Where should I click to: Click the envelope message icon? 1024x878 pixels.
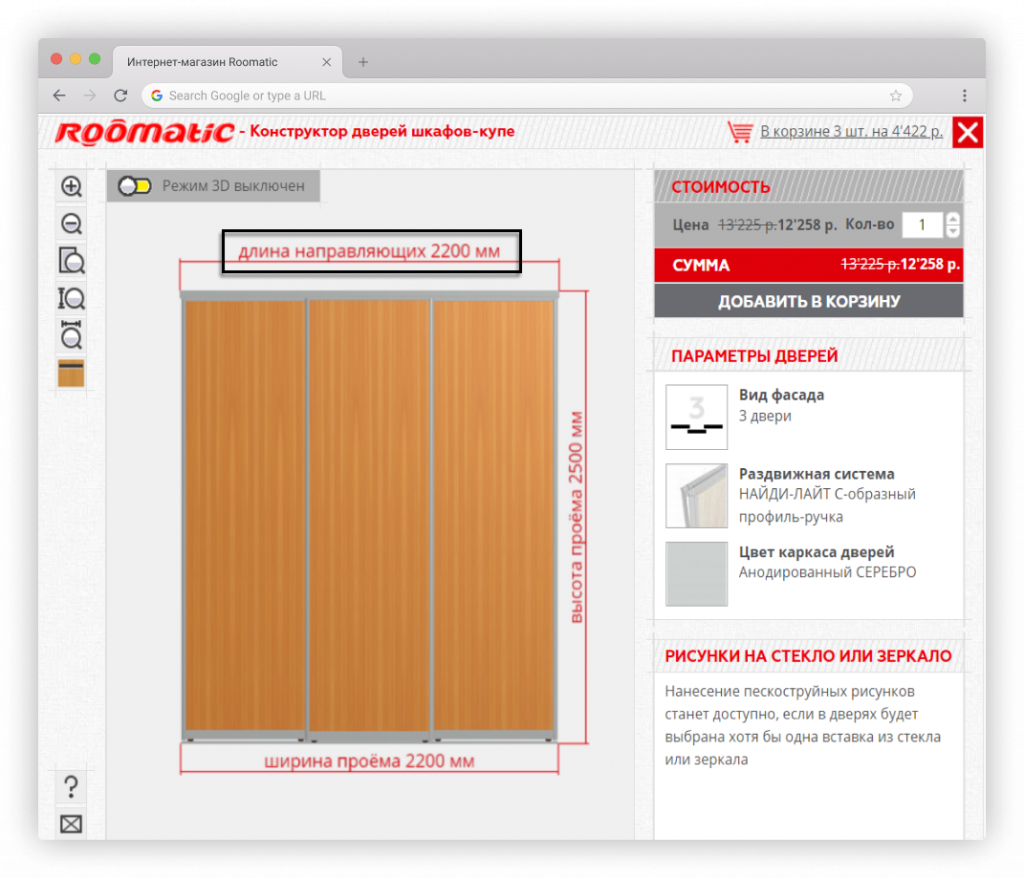(71, 825)
